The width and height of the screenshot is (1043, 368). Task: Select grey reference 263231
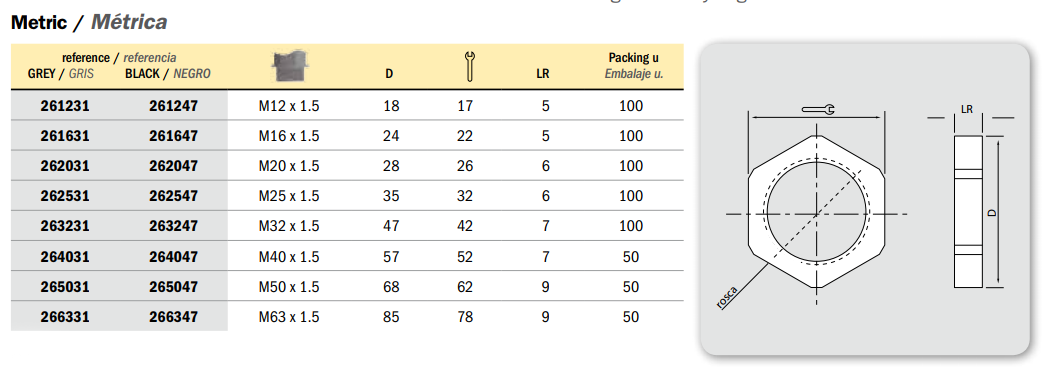click(x=65, y=226)
